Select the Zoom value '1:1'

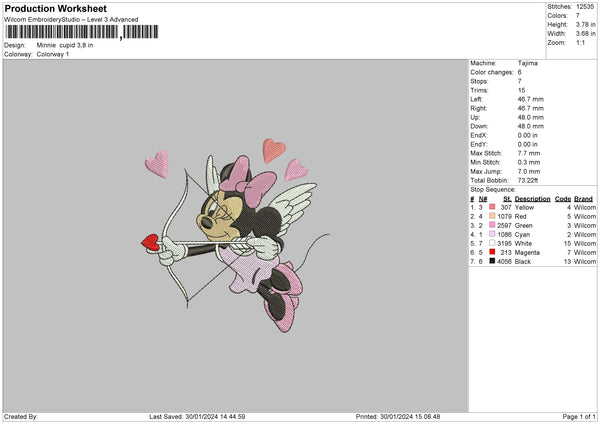[580, 42]
